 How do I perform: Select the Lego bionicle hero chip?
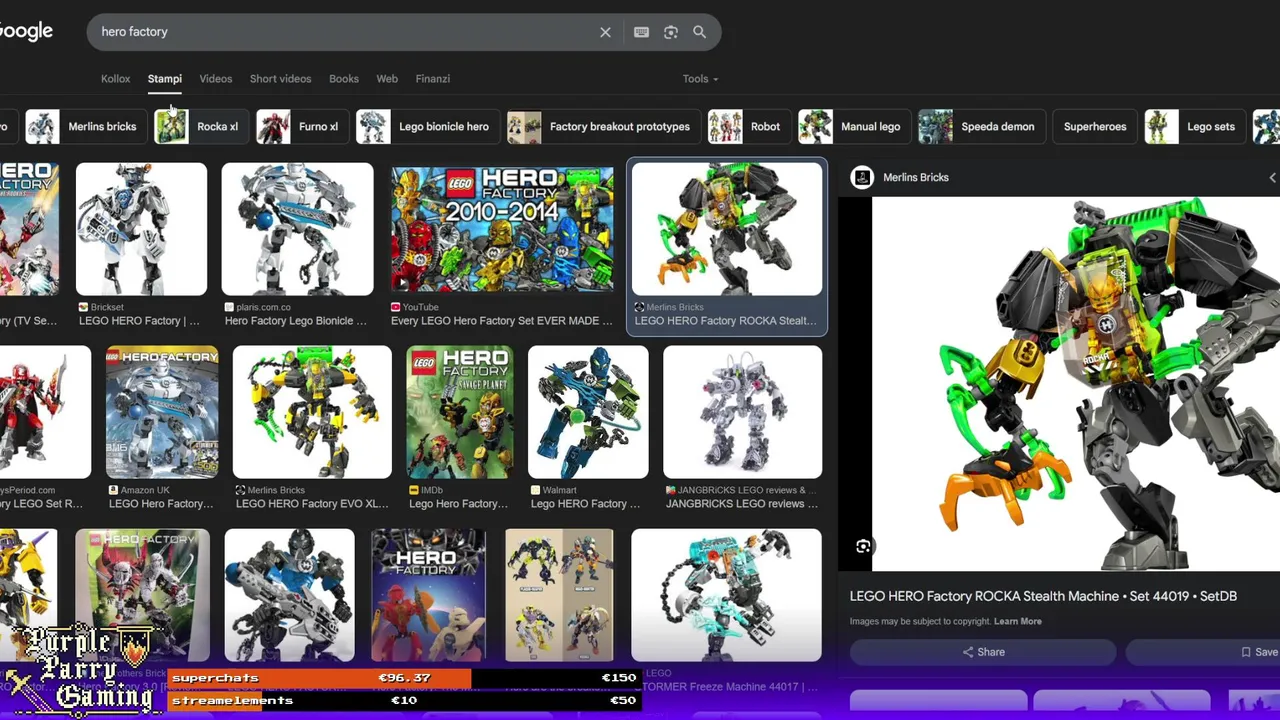click(426, 127)
